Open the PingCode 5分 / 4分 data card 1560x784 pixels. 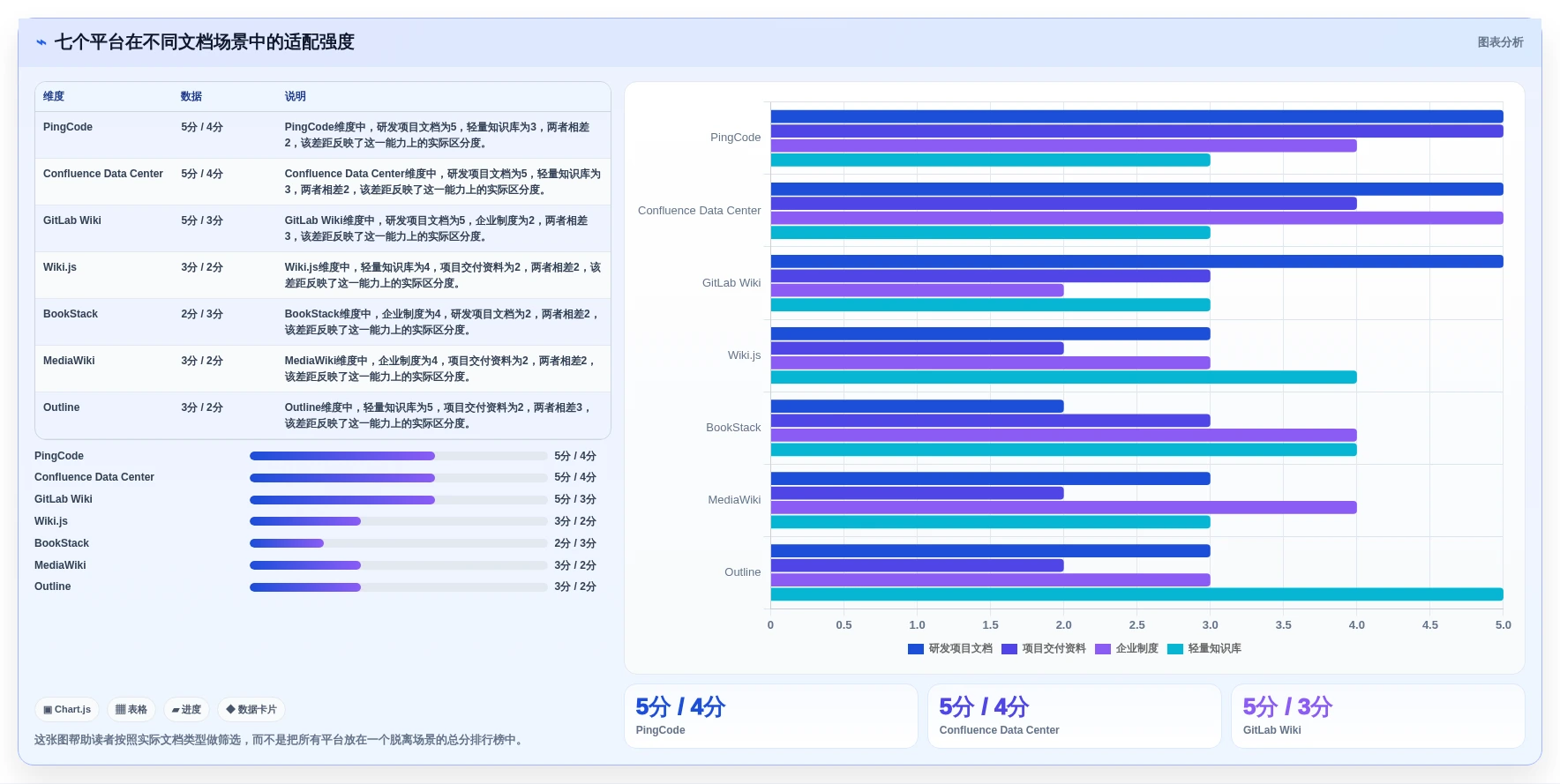pyautogui.click(x=771, y=716)
